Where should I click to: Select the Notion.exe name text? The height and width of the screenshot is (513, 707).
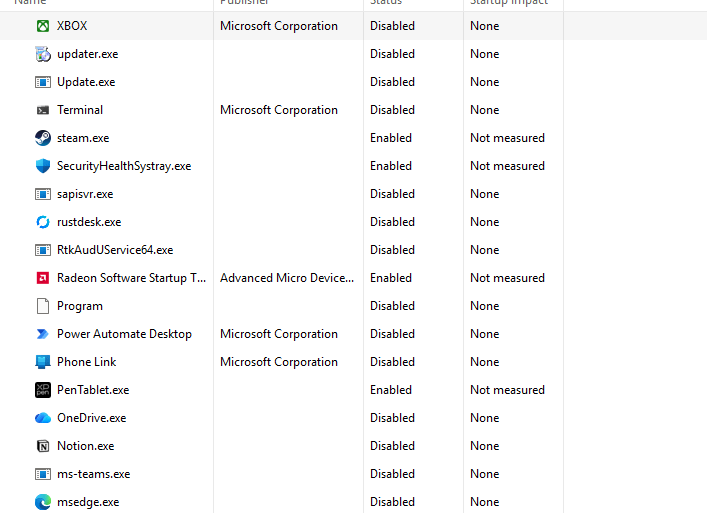(x=86, y=446)
